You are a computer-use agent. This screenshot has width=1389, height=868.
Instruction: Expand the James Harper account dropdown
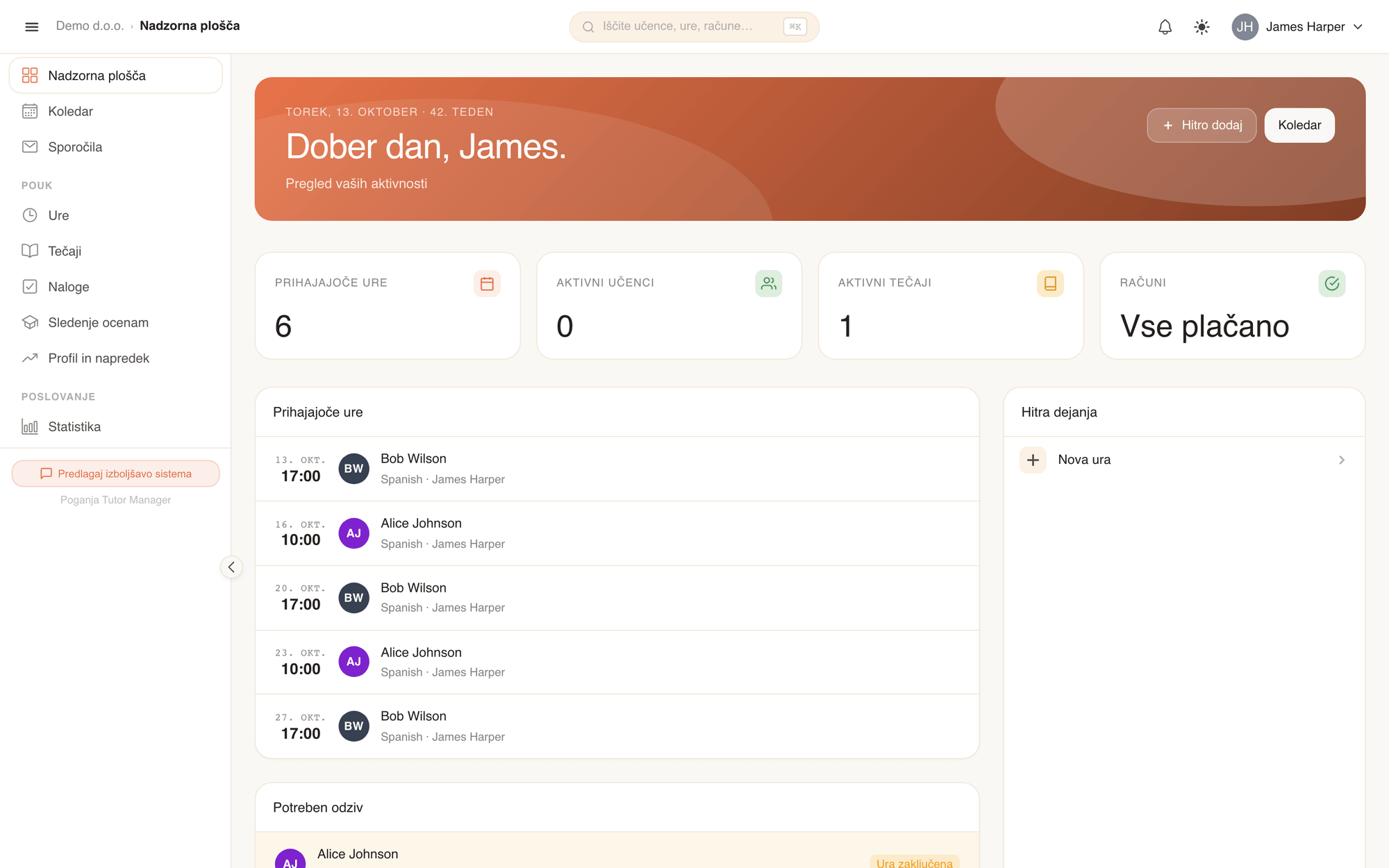point(1297,26)
